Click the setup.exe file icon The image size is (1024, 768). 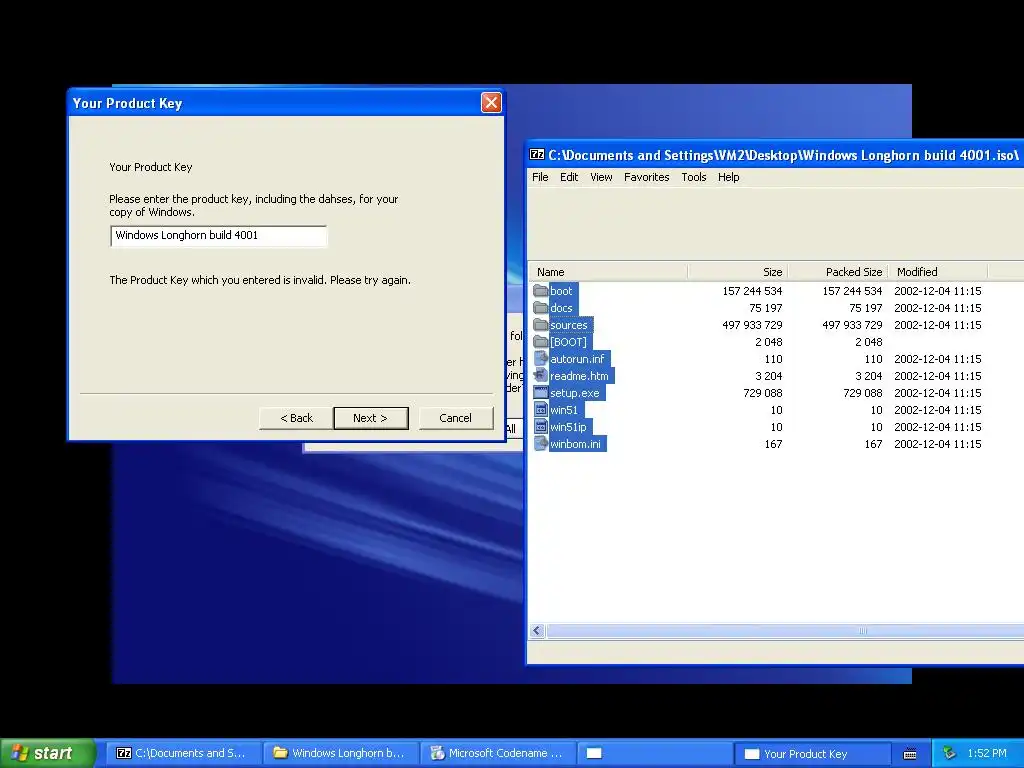coord(540,392)
